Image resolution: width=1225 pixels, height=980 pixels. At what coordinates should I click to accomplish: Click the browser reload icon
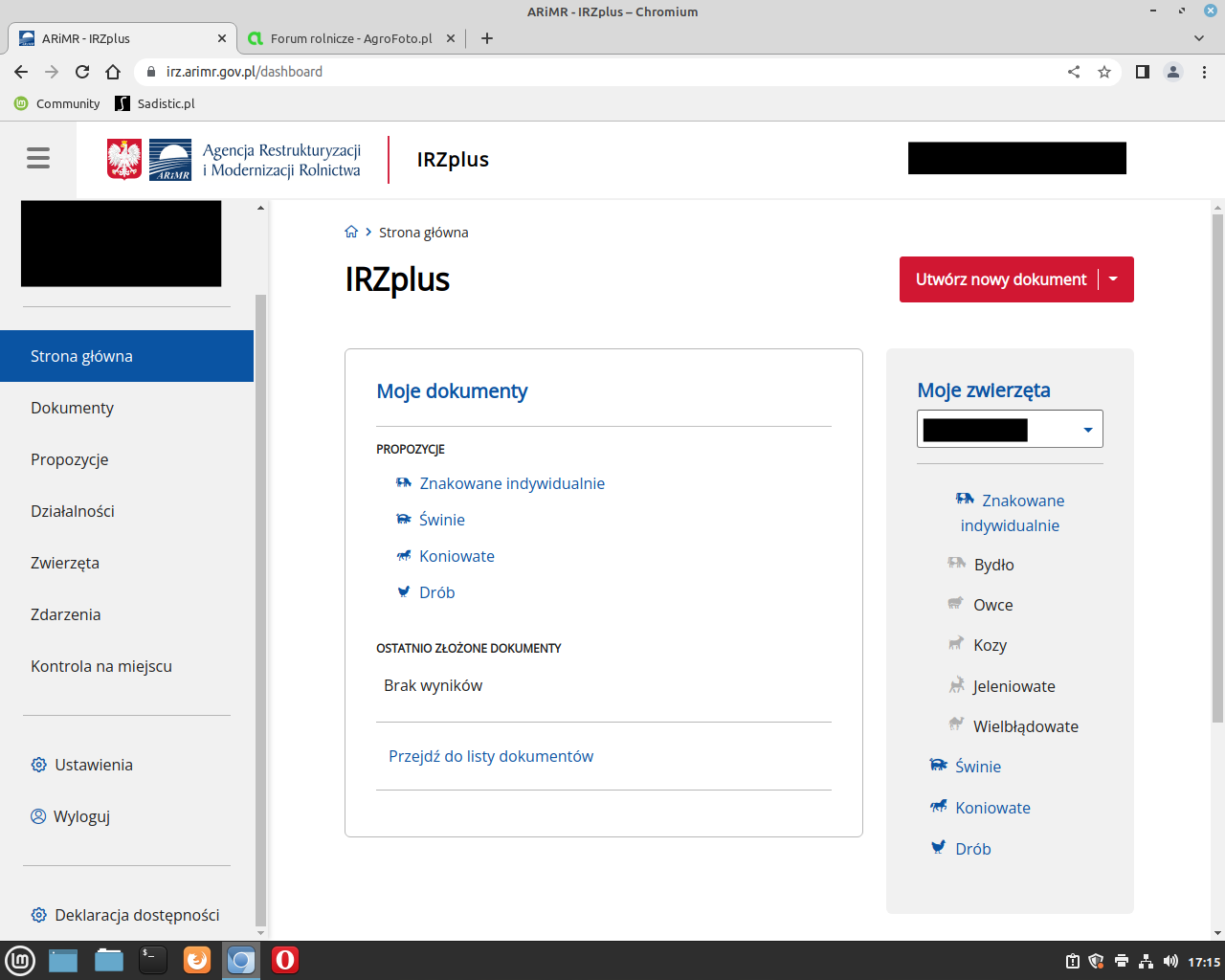82,72
